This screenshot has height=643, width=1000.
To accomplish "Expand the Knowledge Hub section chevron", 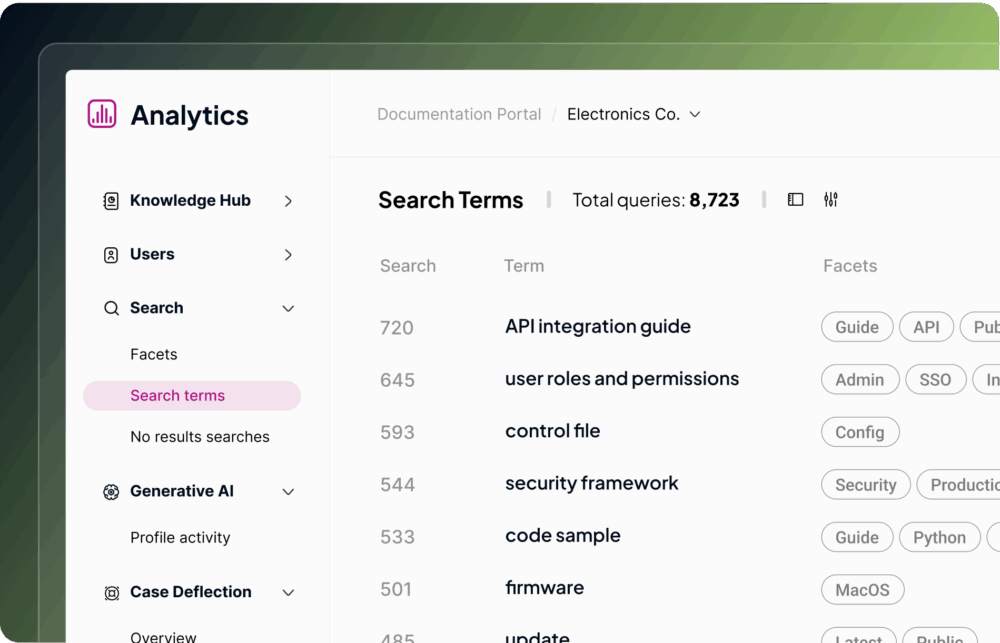I will point(288,201).
